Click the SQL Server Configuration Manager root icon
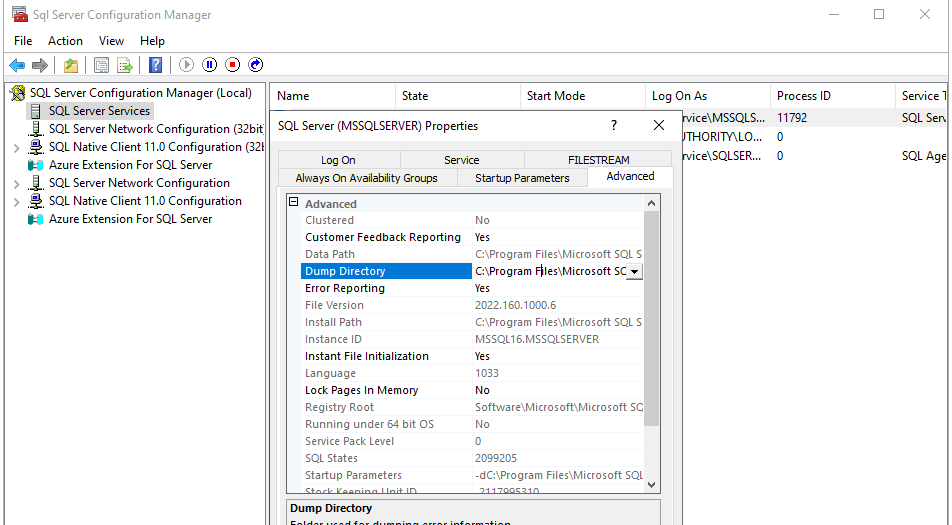Image resolution: width=952 pixels, height=525 pixels. coord(18,93)
